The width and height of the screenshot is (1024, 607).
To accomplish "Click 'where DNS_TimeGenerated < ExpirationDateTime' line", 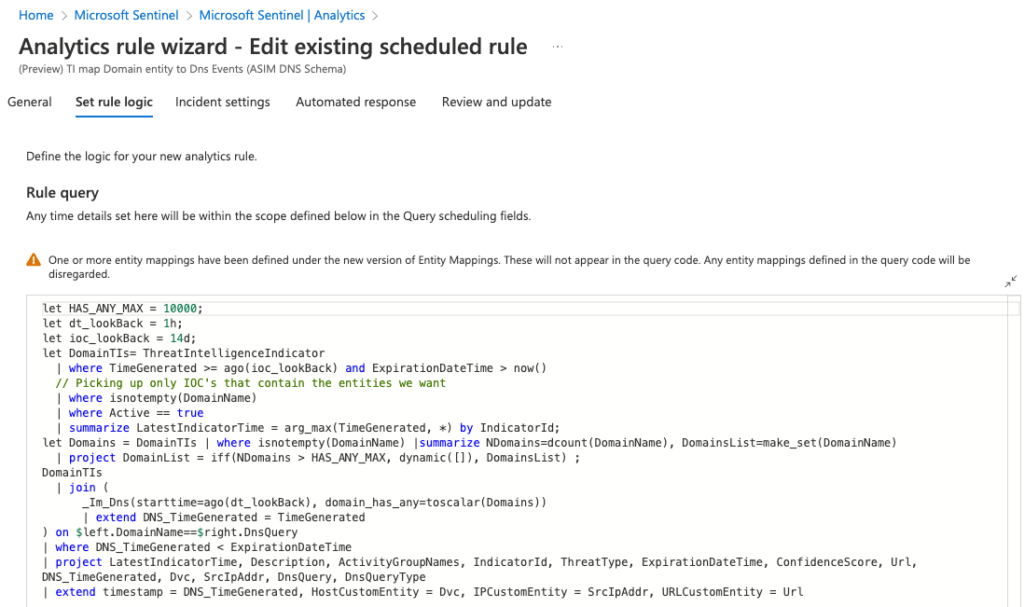I will click(197, 548).
